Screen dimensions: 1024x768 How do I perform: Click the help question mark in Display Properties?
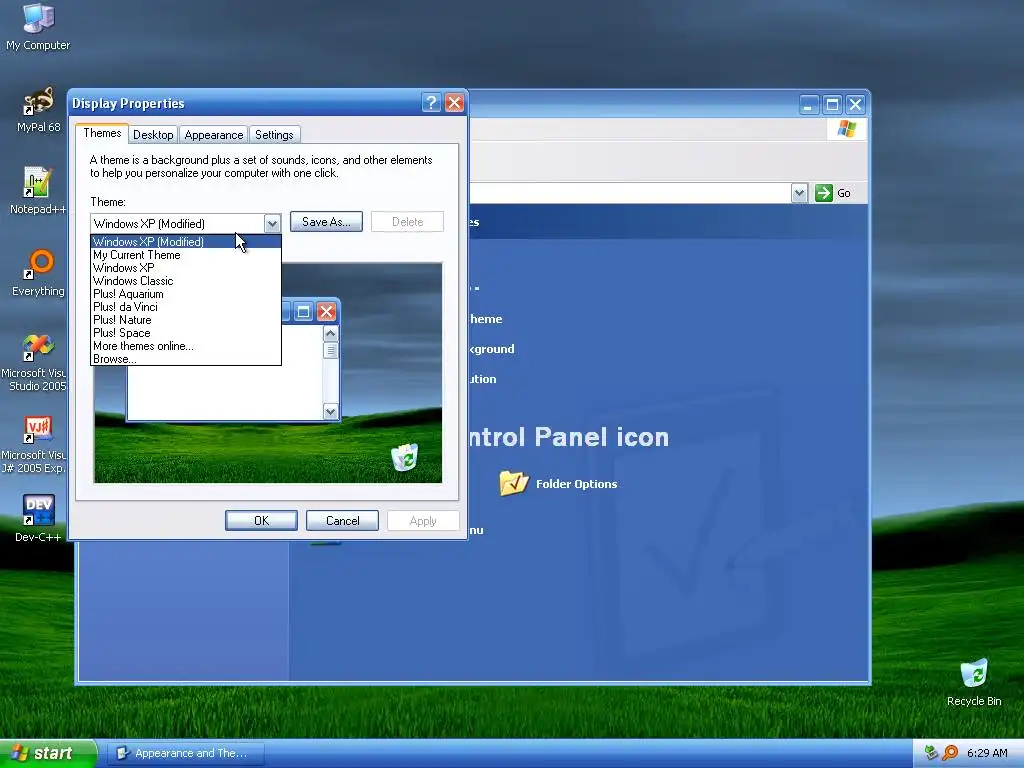[431, 103]
